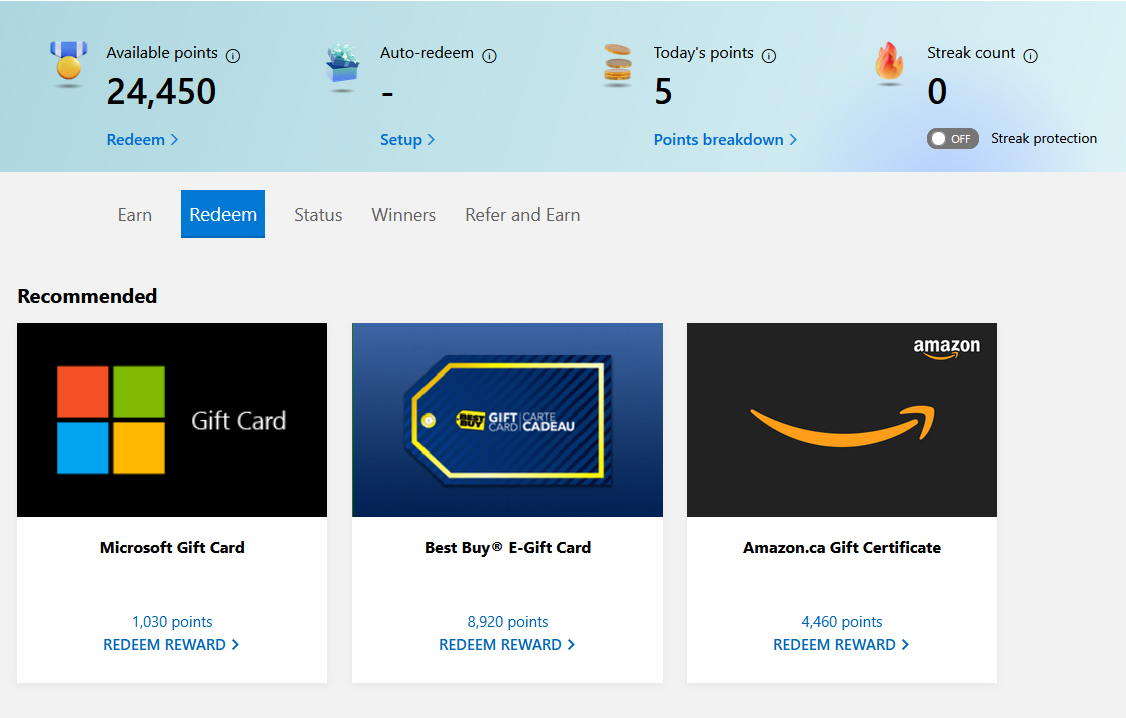Click the 8,920 points text
The image size is (1126, 718).
click(508, 622)
